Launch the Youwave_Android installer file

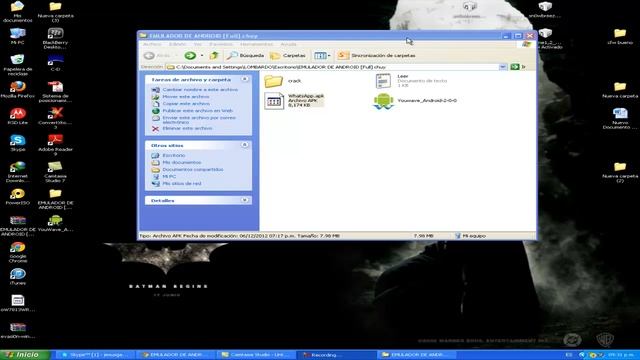(x=415, y=101)
